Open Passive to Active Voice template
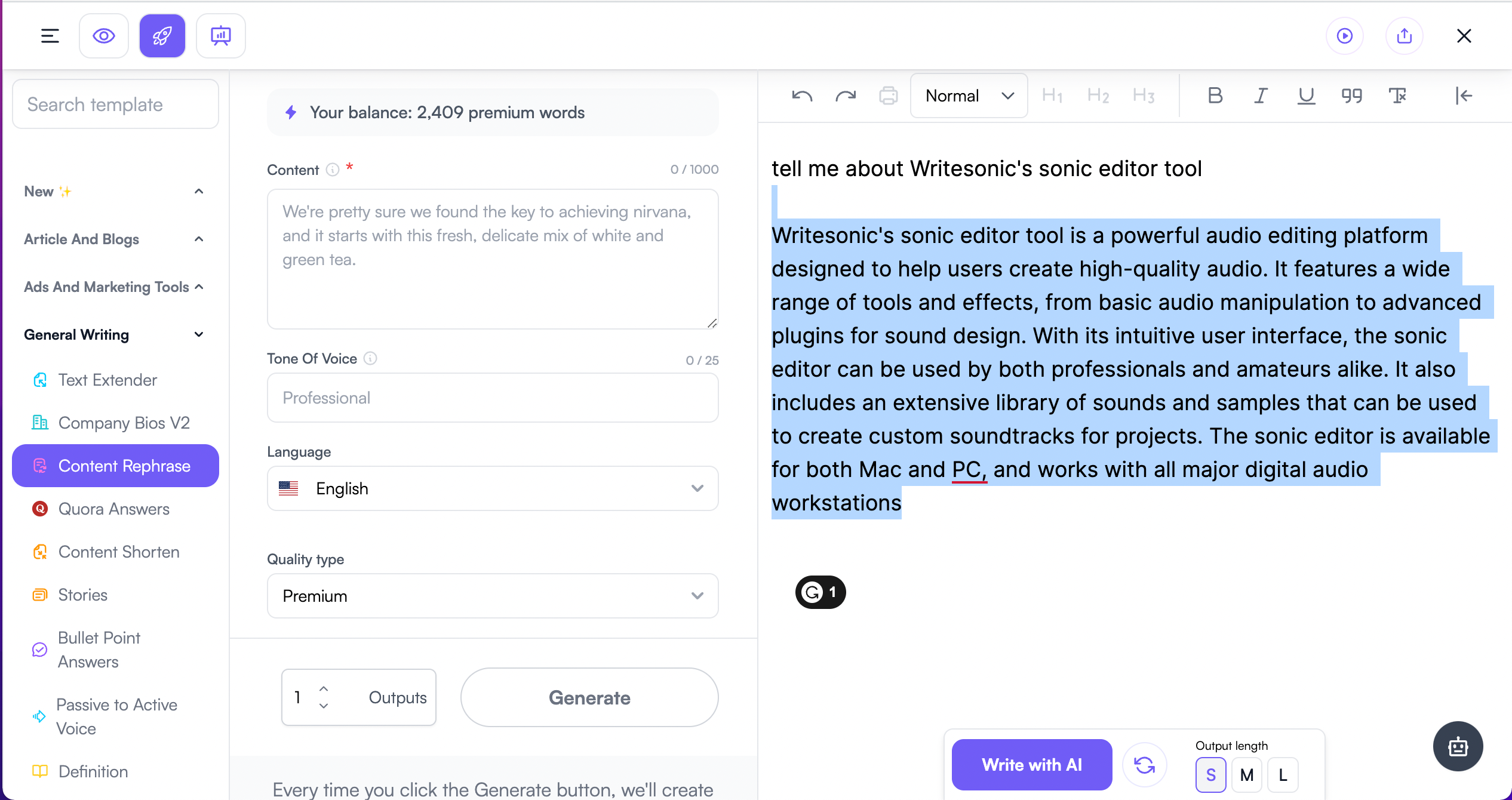Screen dimensions: 1512x800 115,716
